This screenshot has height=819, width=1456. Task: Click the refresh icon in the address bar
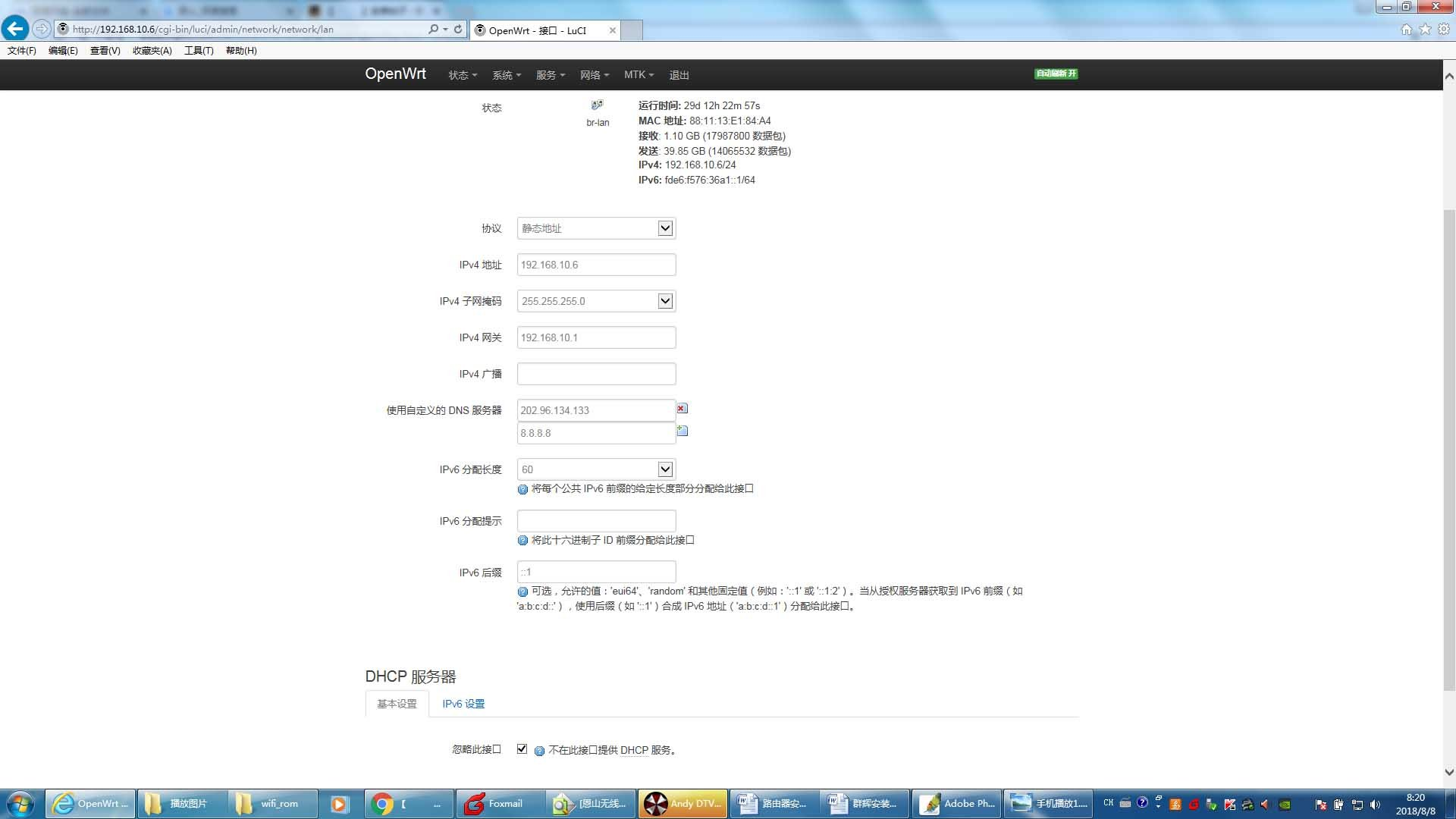pos(457,29)
